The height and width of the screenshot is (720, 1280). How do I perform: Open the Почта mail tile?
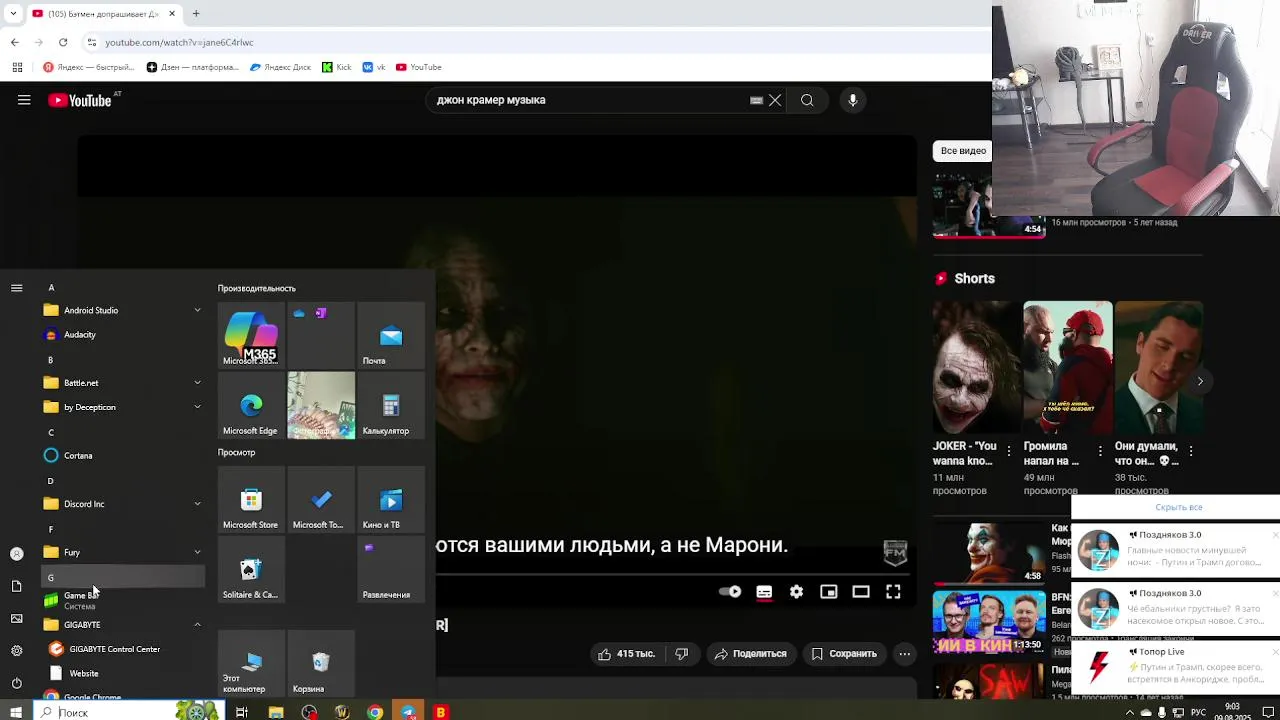click(391, 335)
